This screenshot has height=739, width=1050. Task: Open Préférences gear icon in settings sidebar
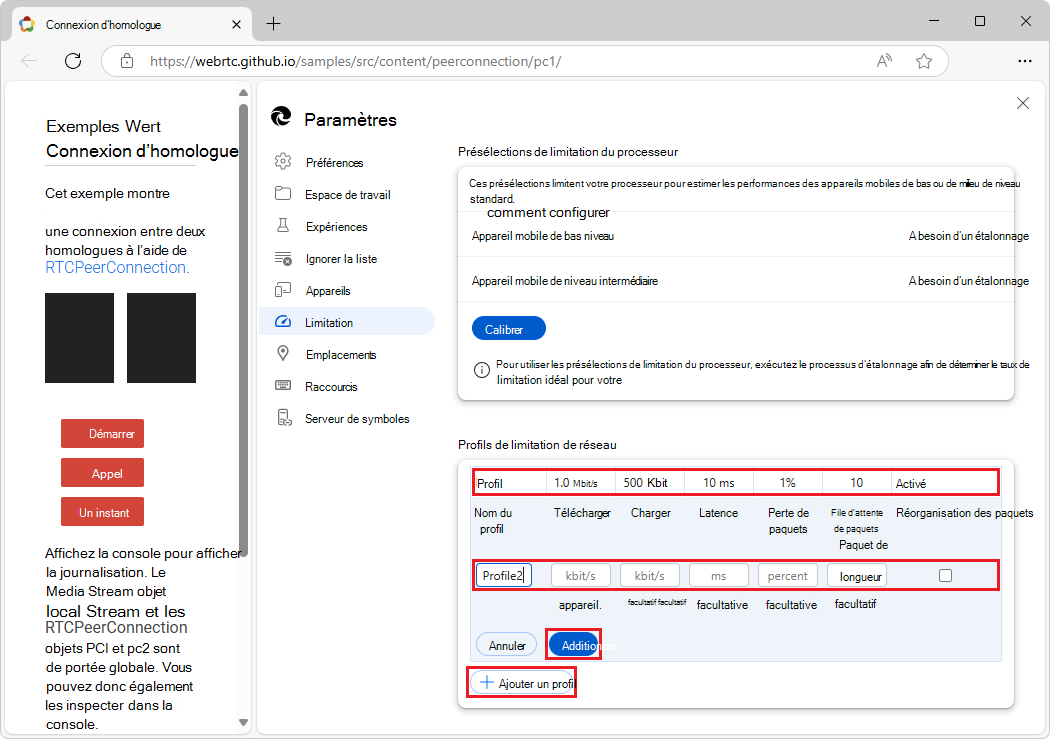[283, 161]
